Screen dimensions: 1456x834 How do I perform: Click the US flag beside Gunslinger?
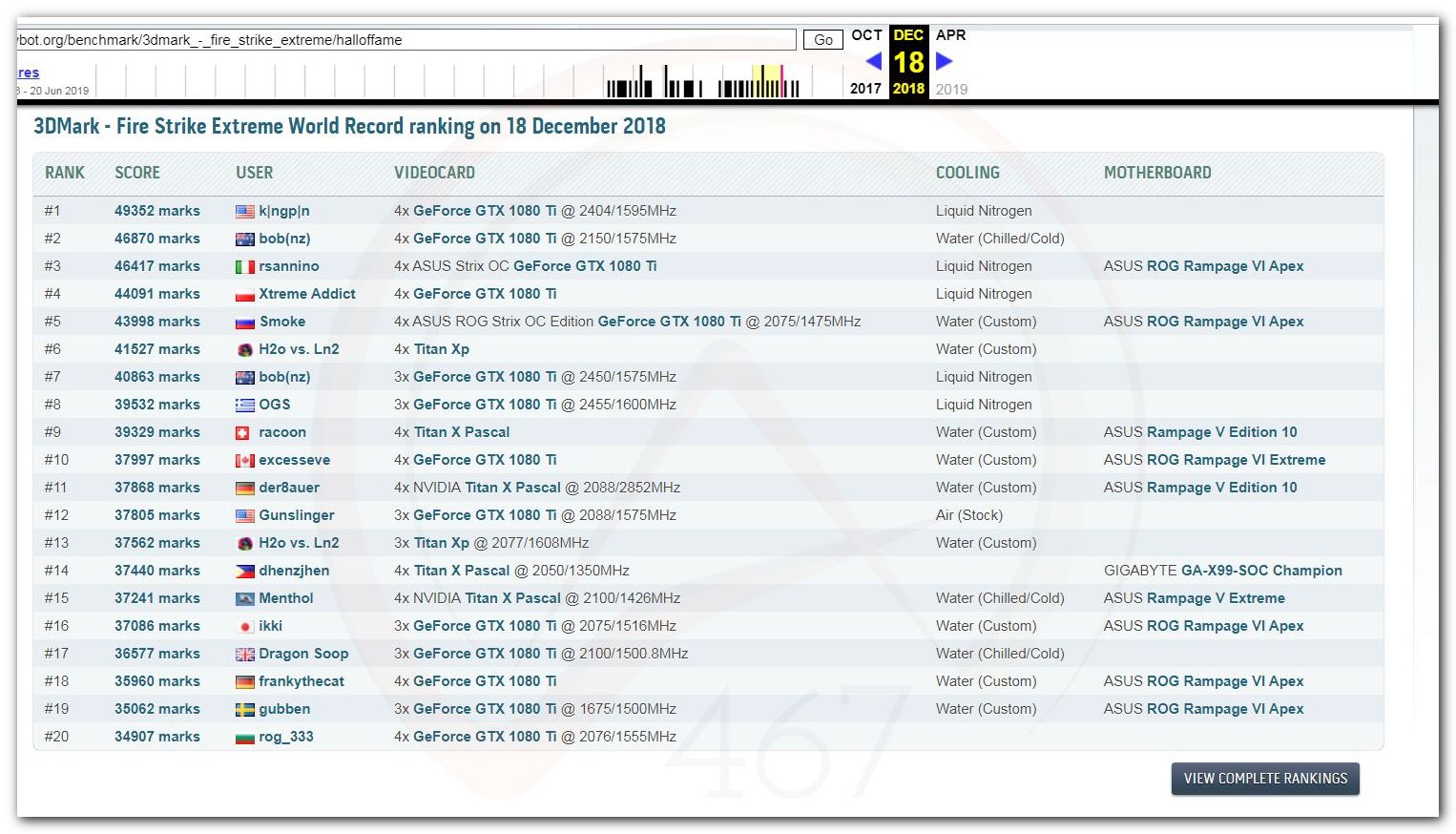point(245,516)
